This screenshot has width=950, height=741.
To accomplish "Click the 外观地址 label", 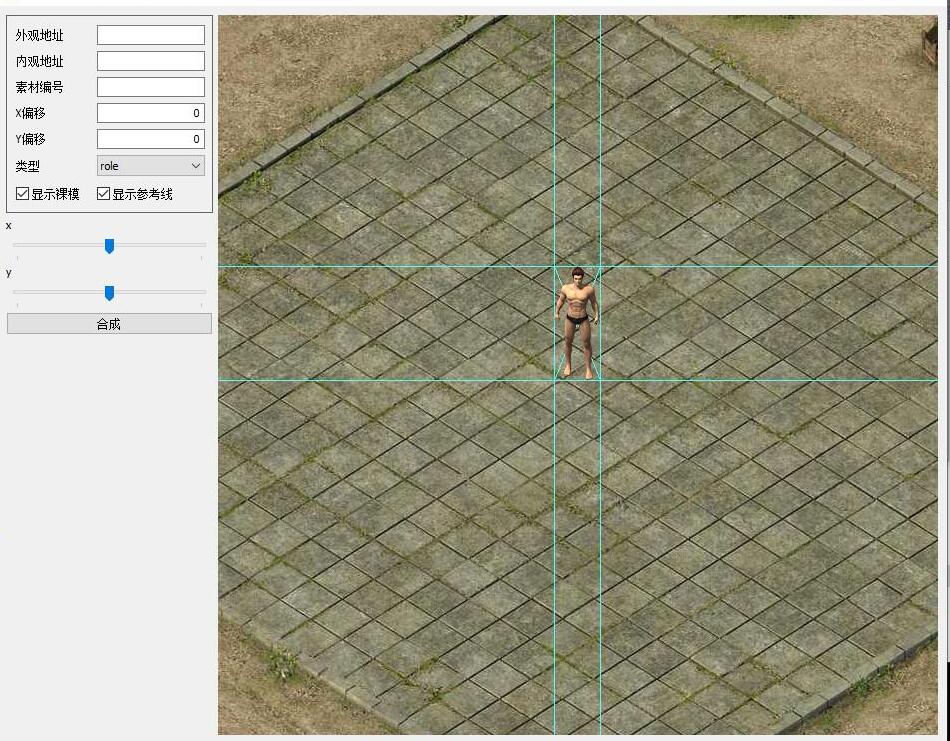I will [x=40, y=36].
